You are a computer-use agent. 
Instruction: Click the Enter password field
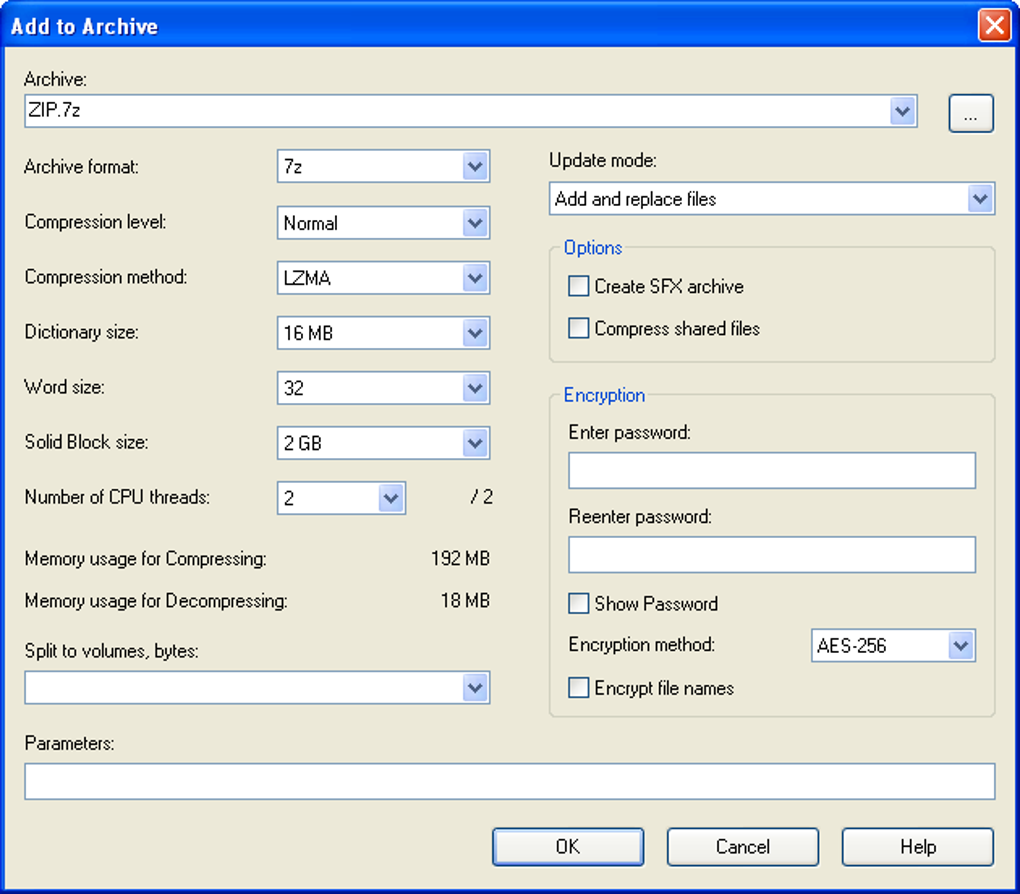coord(771,470)
